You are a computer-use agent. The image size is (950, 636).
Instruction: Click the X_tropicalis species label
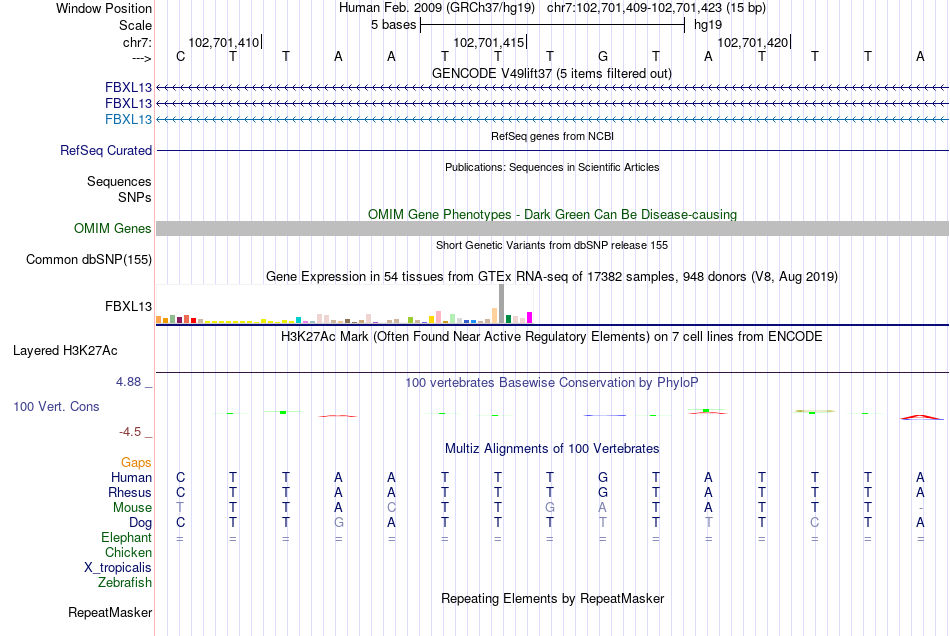pos(118,568)
